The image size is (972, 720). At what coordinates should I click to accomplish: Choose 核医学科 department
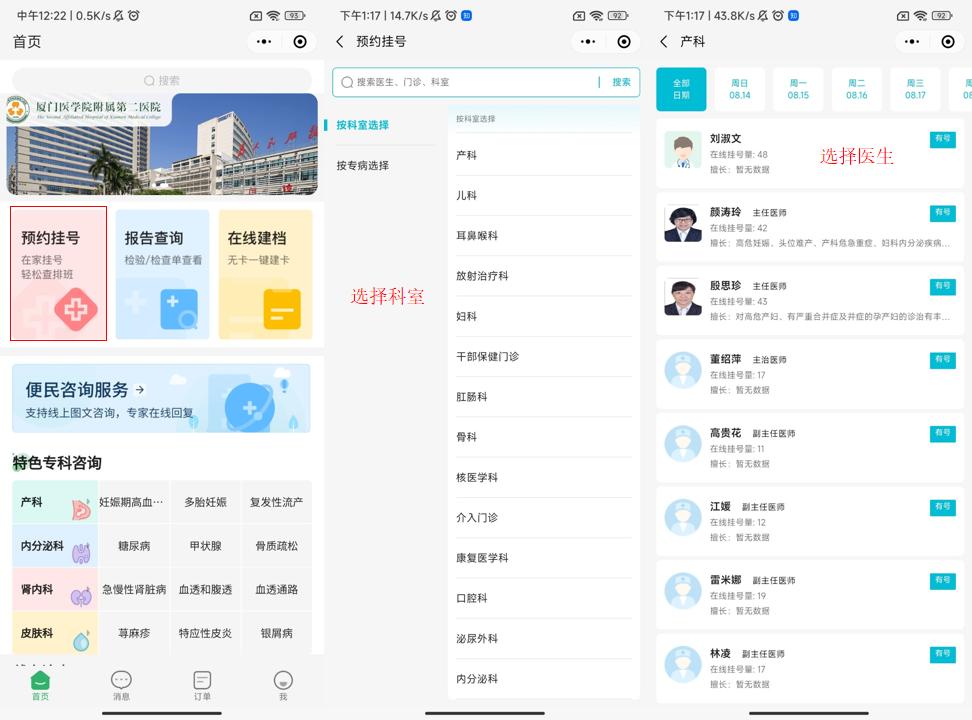tap(544, 478)
